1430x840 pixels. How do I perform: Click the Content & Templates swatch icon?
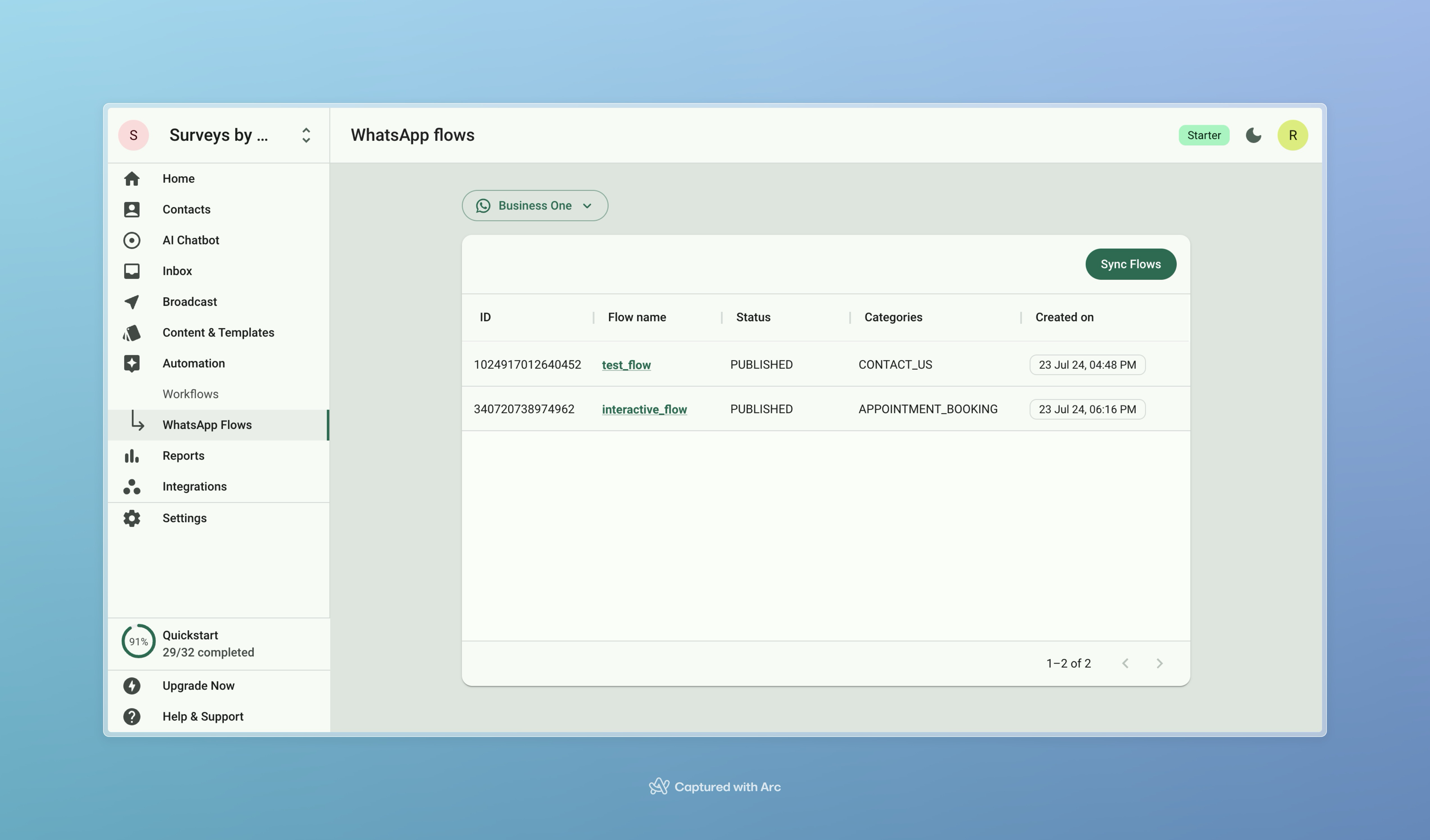click(132, 332)
